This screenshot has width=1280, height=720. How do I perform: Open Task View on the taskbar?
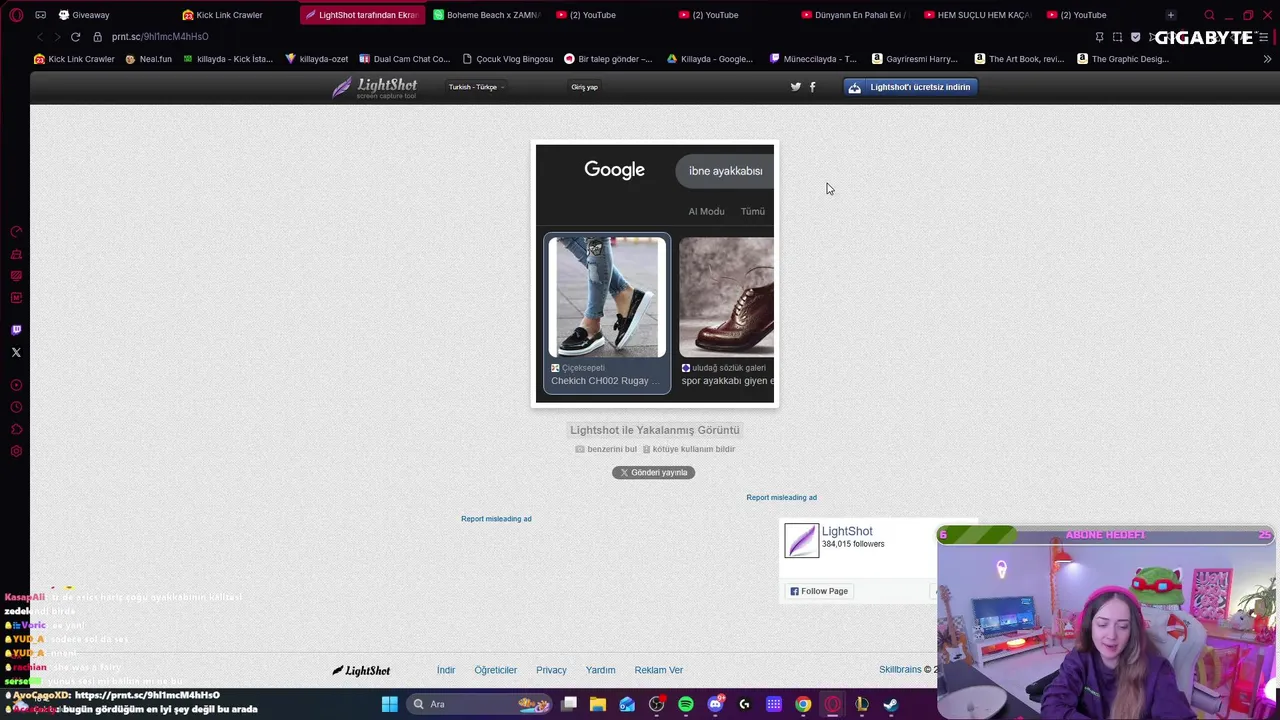pyautogui.click(x=569, y=704)
